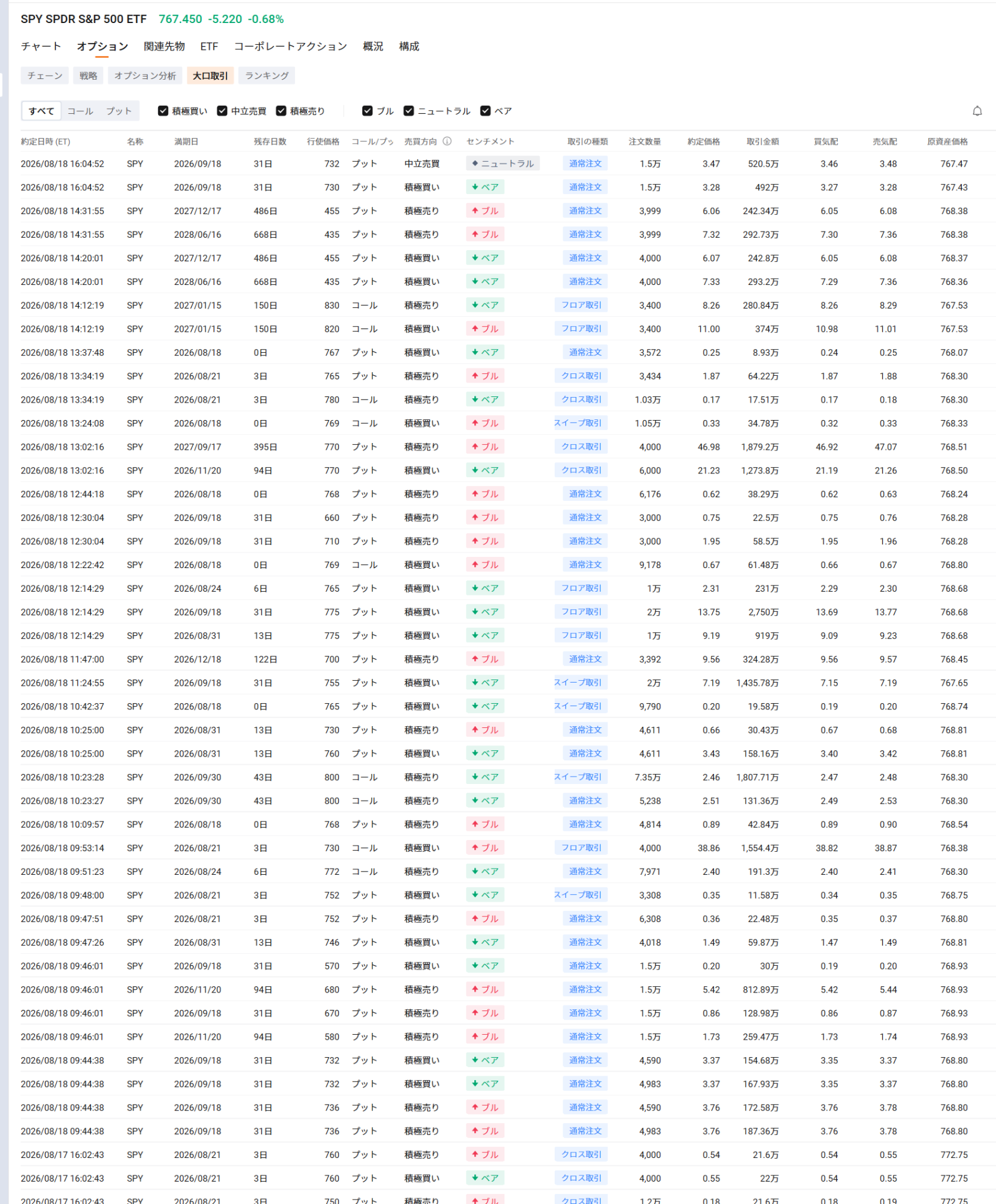Click ベア badge in 13:37:48 row
The height and width of the screenshot is (1204, 996).
click(x=485, y=352)
